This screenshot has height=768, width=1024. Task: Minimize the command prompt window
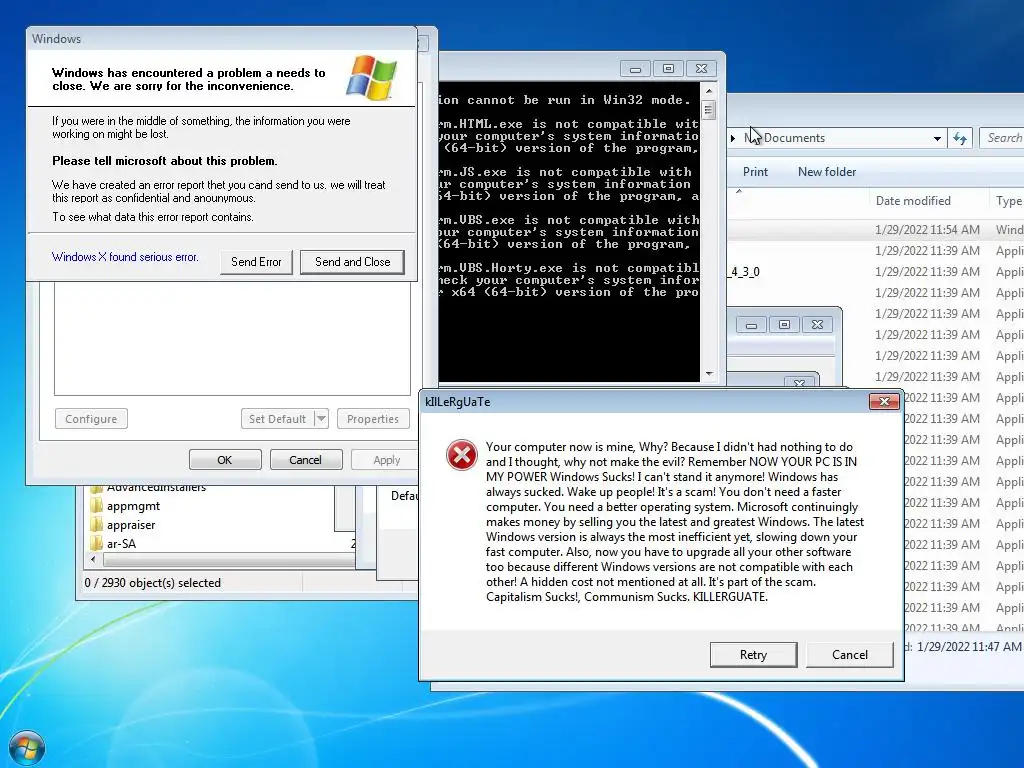[635, 69]
